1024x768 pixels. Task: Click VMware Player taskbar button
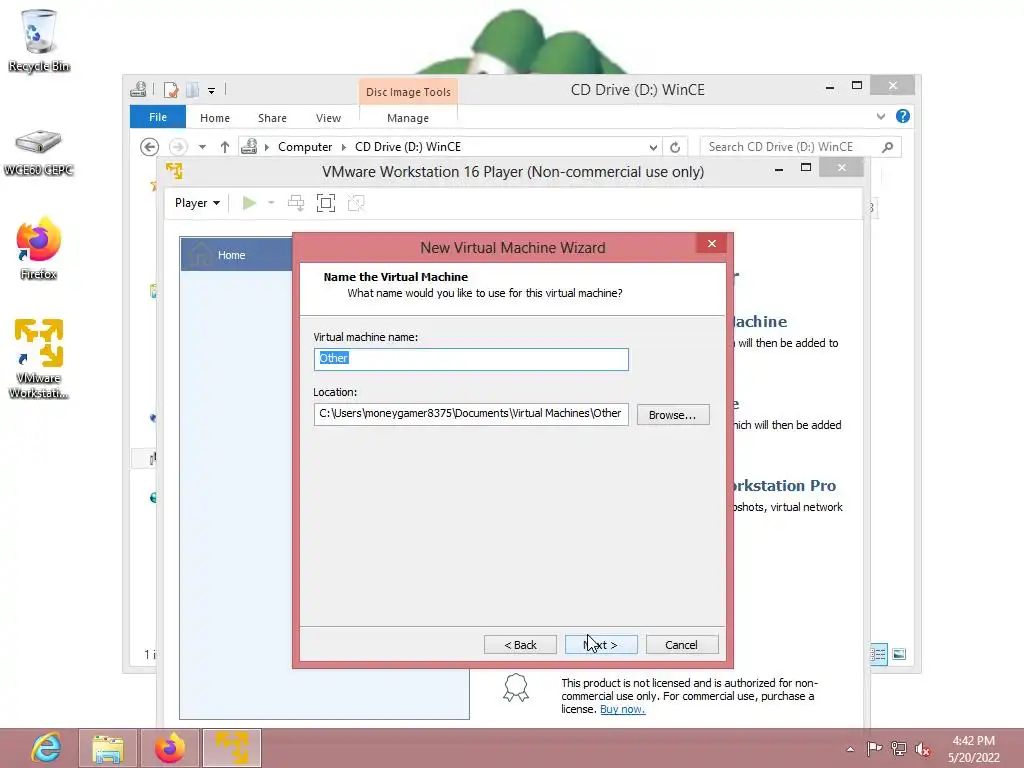pos(232,748)
